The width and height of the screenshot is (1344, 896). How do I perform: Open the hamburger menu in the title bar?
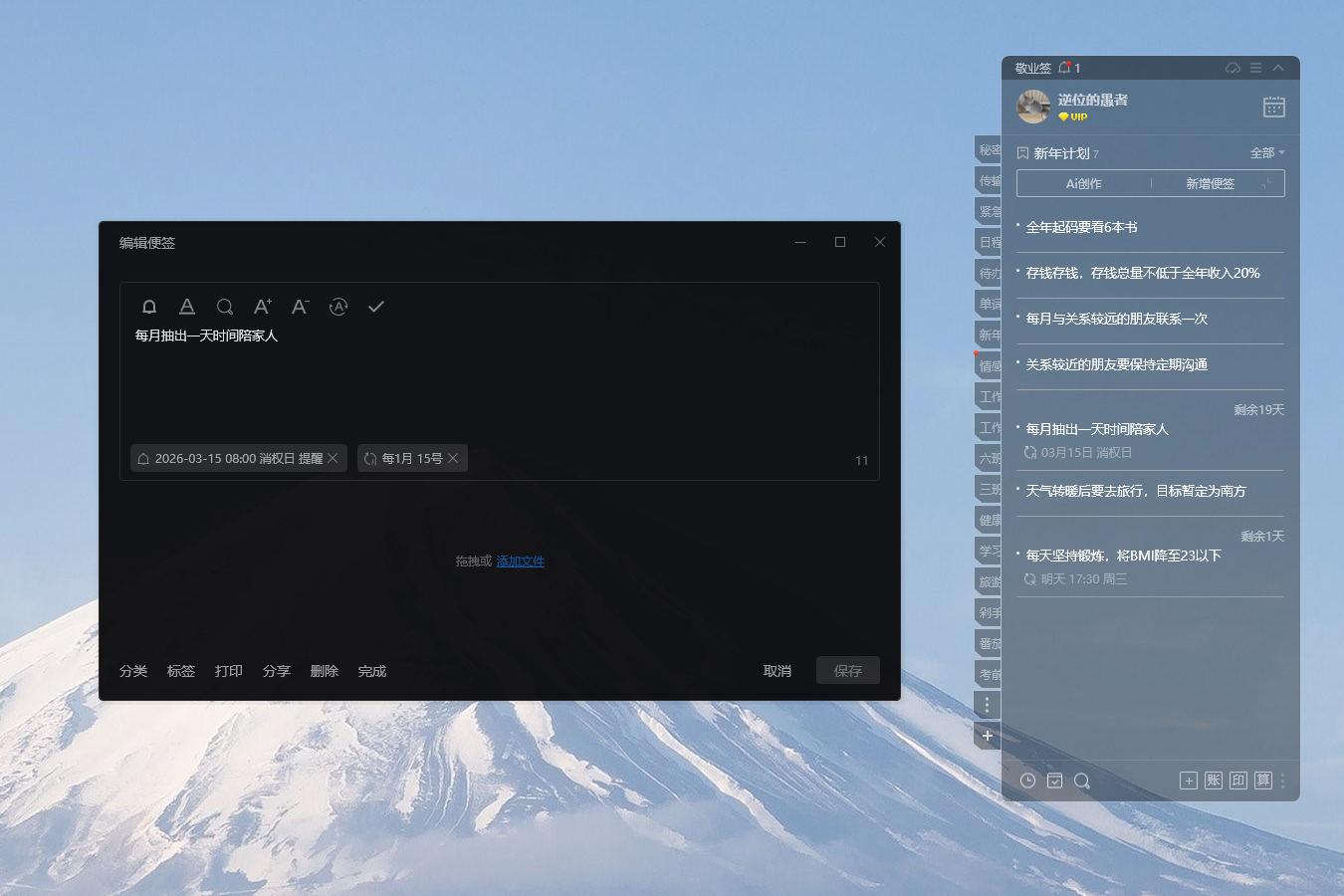tap(1256, 68)
